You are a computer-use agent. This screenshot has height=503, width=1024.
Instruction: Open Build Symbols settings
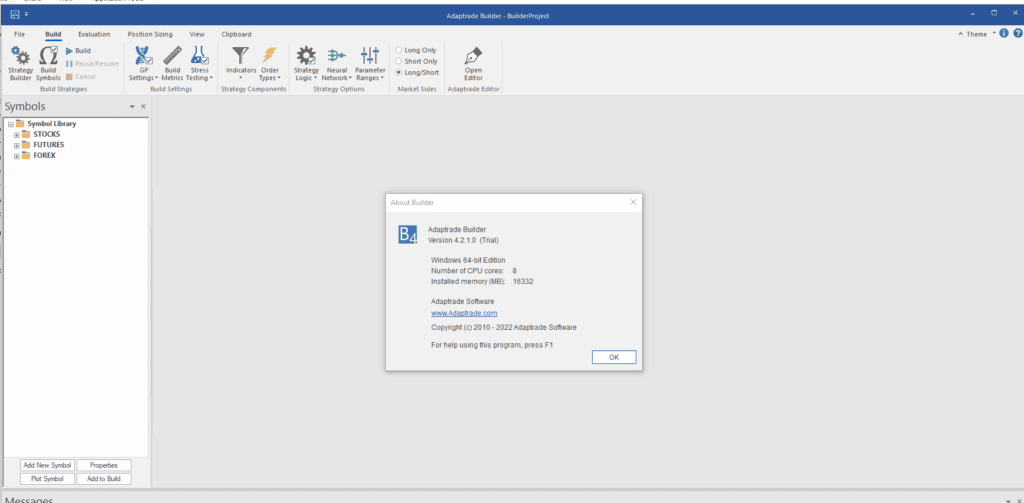coord(48,63)
